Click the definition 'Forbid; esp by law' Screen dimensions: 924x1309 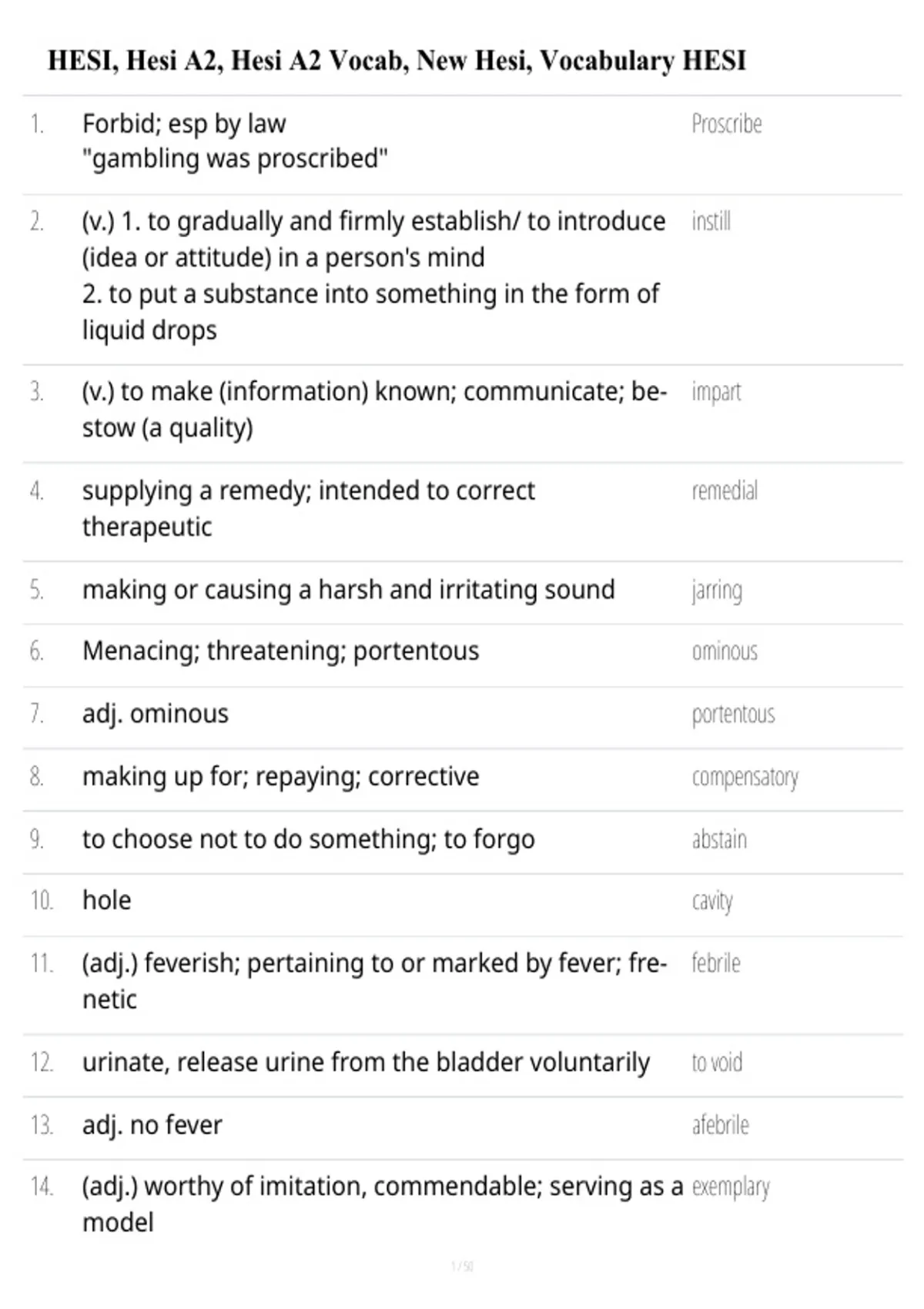[x=184, y=124]
